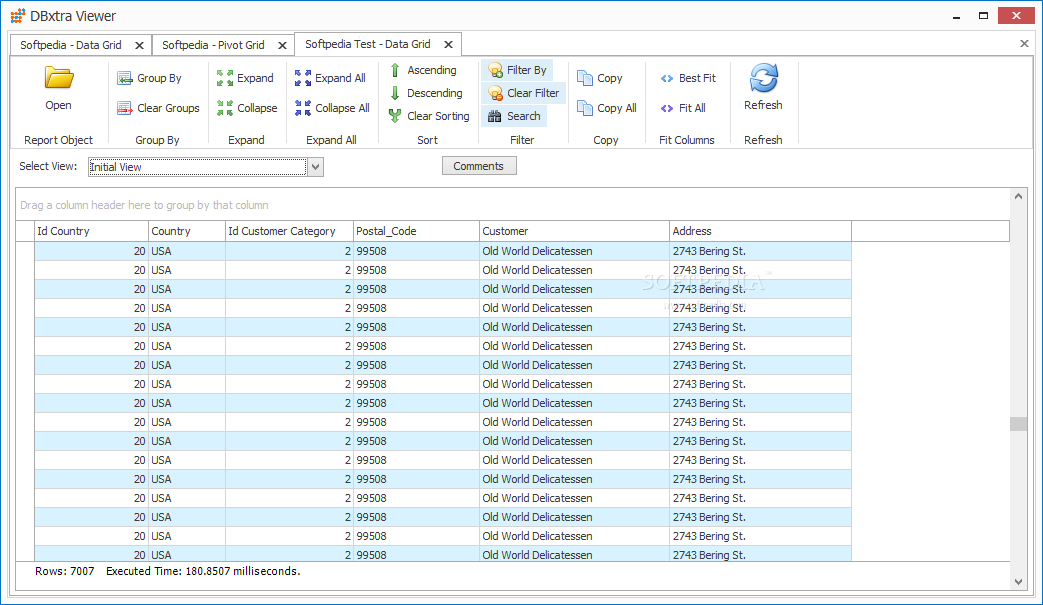
Task: Open Search with the binoculars icon
Action: click(x=495, y=116)
